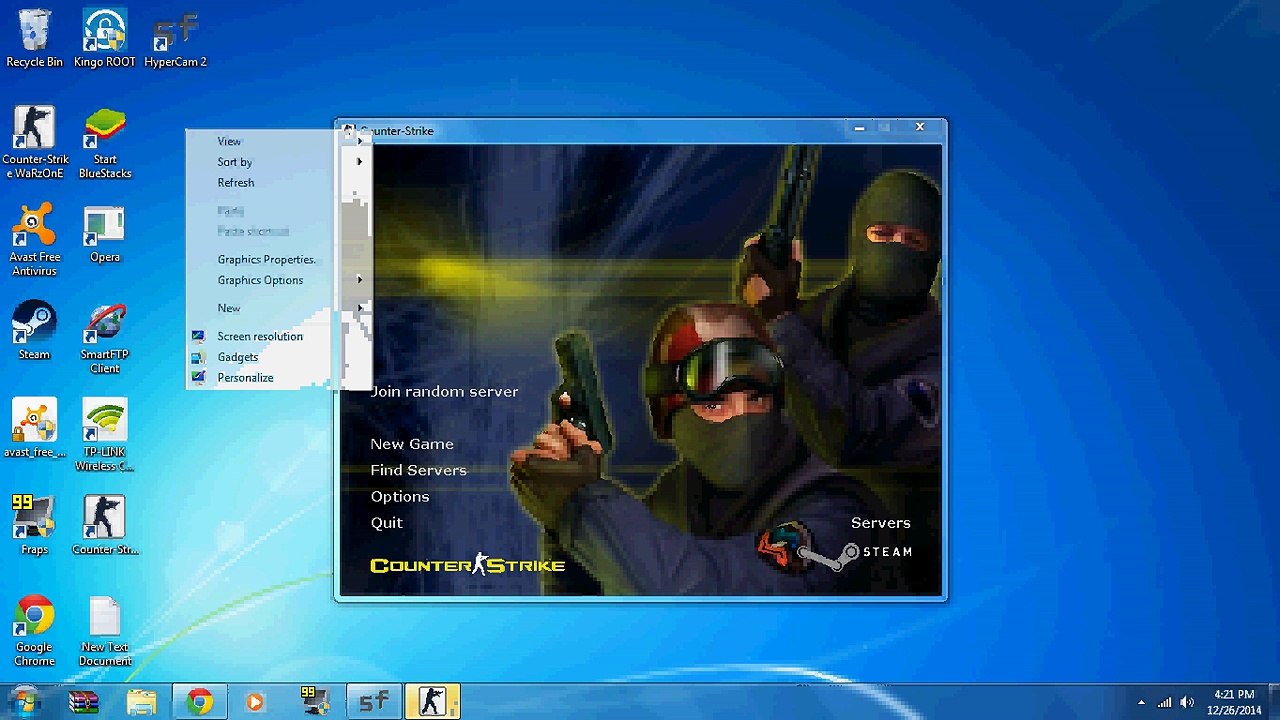Screen dimensions: 1280x720
Task: Click Quit in the Counter-Strike menu
Action: [387, 523]
